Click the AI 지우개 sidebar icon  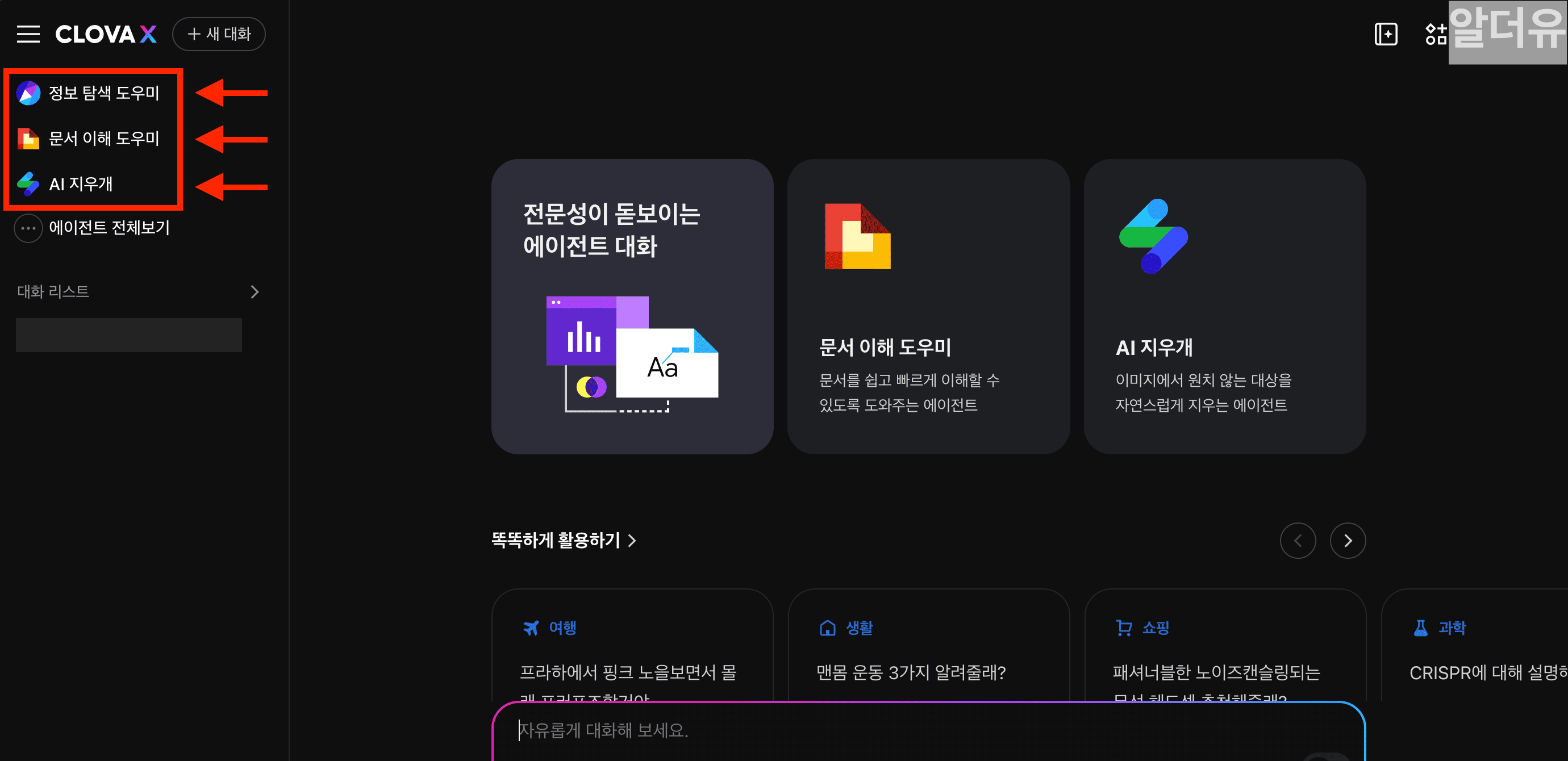(x=28, y=183)
